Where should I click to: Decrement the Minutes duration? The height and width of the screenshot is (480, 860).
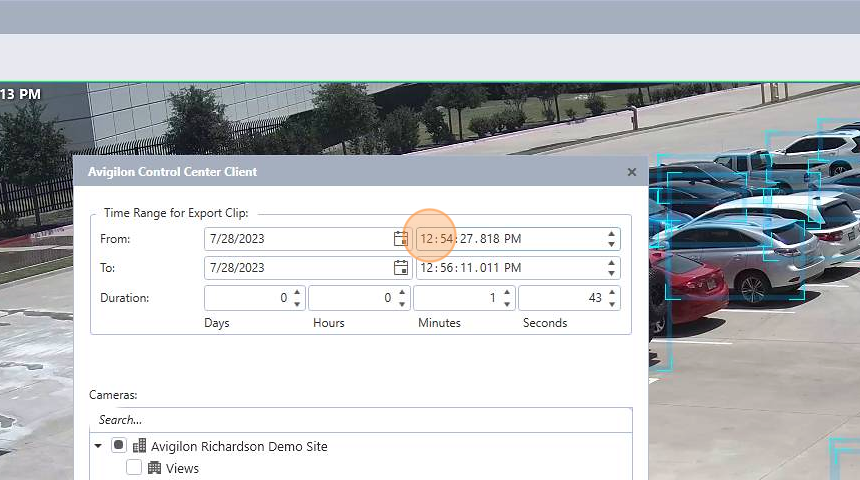[507, 303]
